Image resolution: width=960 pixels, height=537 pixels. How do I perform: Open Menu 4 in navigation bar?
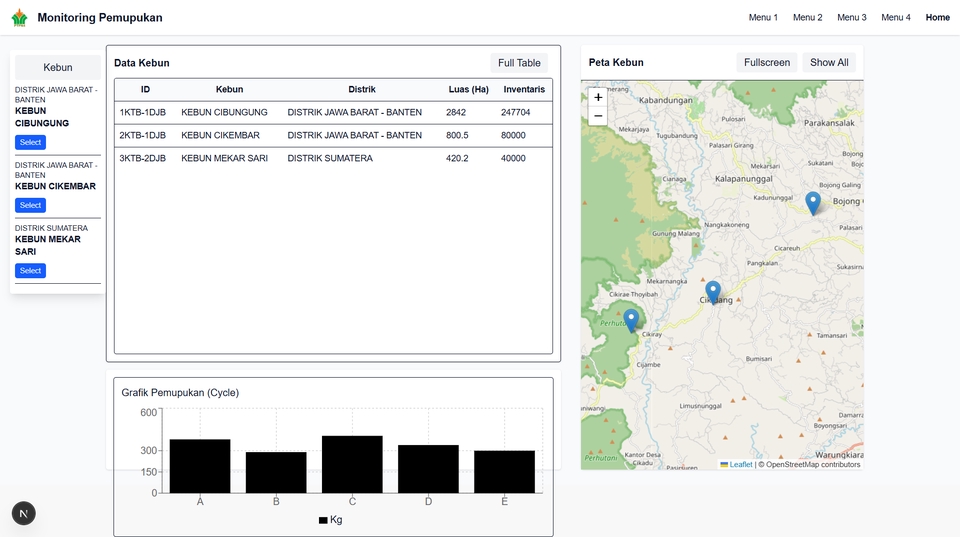coord(896,18)
